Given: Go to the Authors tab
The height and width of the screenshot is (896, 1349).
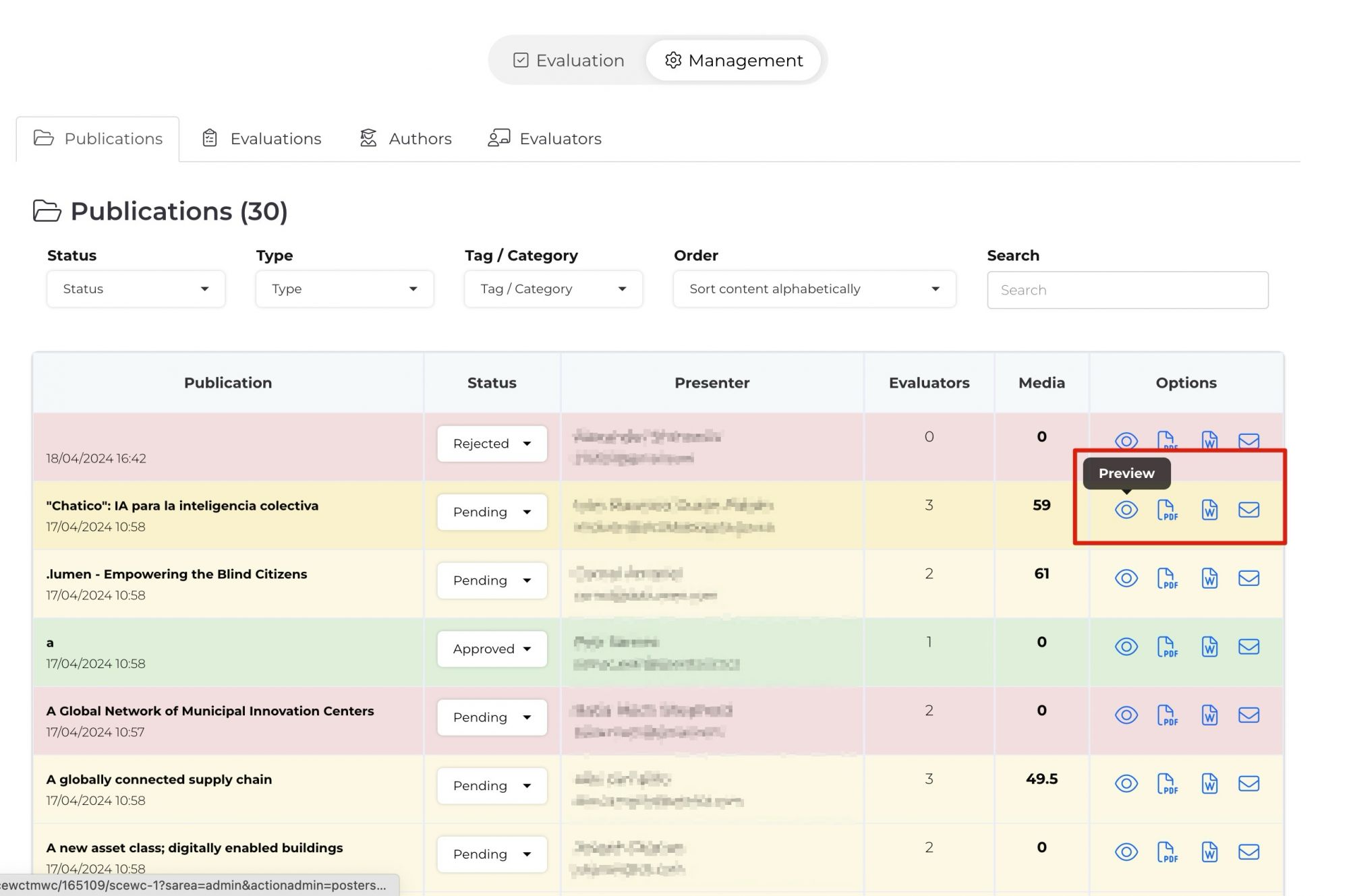Looking at the screenshot, I should (x=405, y=139).
